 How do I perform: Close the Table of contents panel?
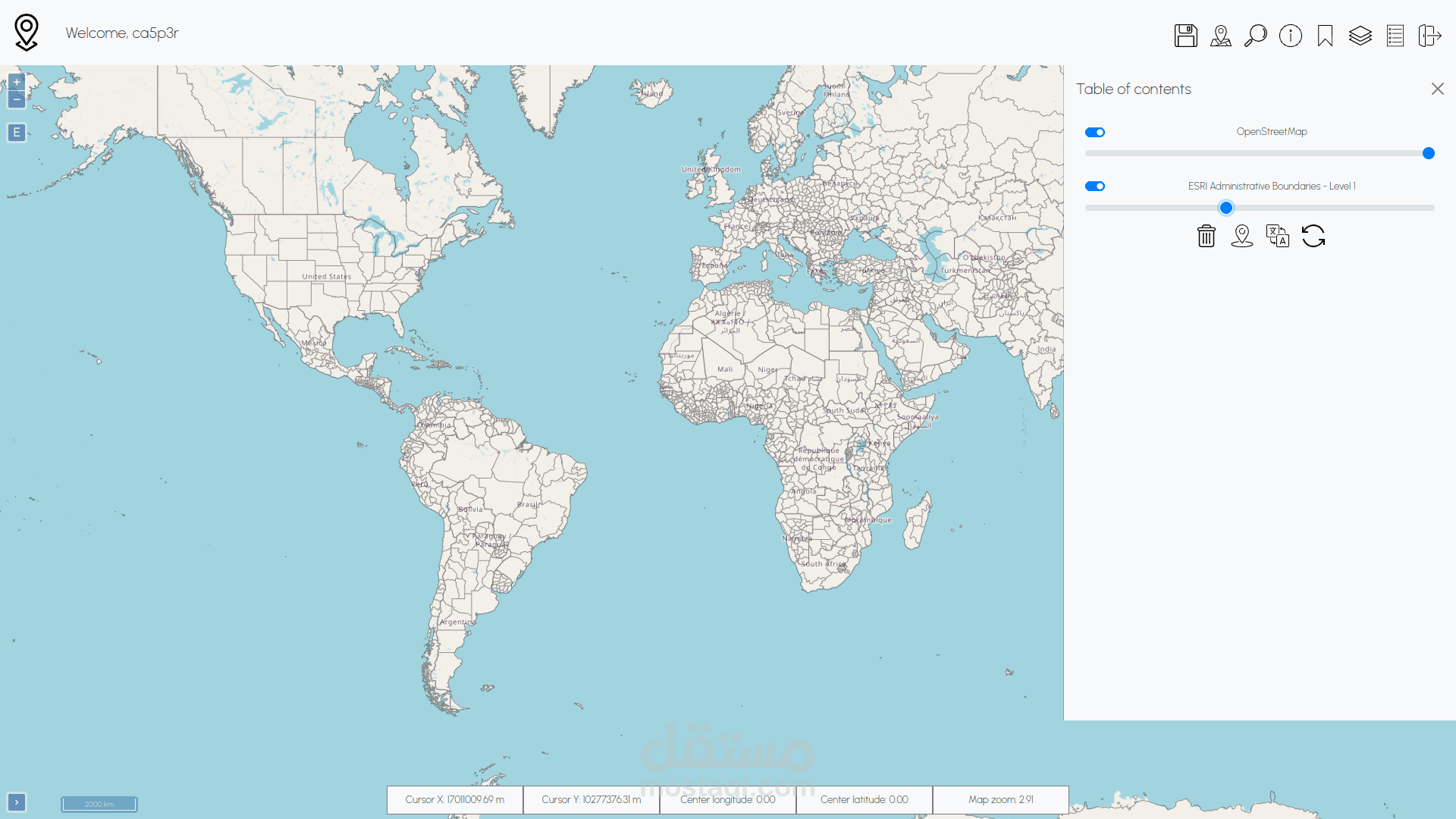tap(1437, 89)
